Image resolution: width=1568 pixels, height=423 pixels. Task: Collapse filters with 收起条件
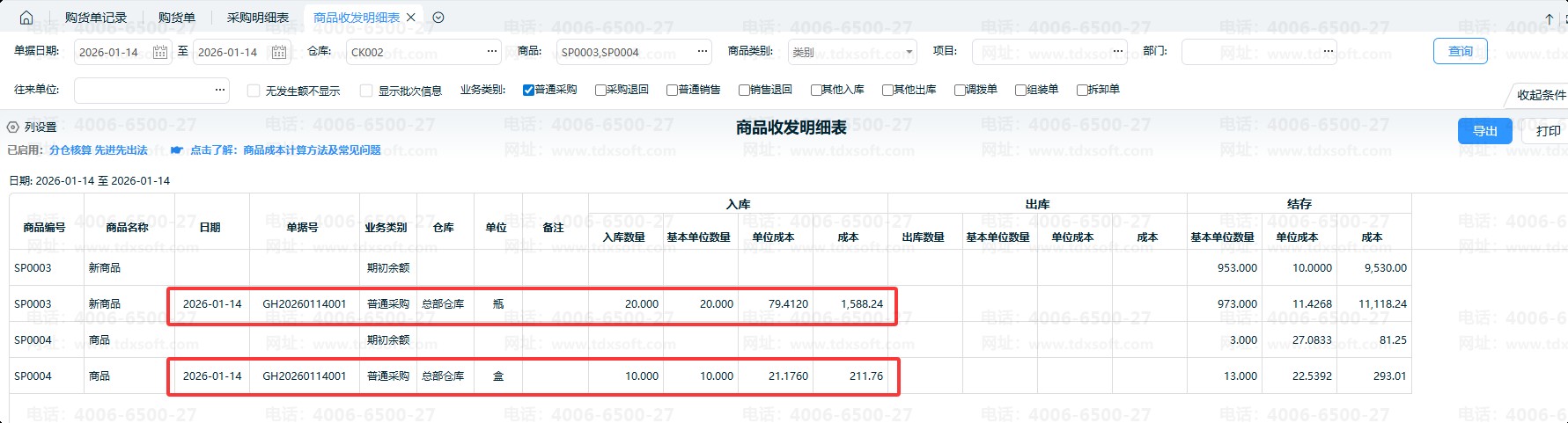pyautogui.click(x=1540, y=95)
